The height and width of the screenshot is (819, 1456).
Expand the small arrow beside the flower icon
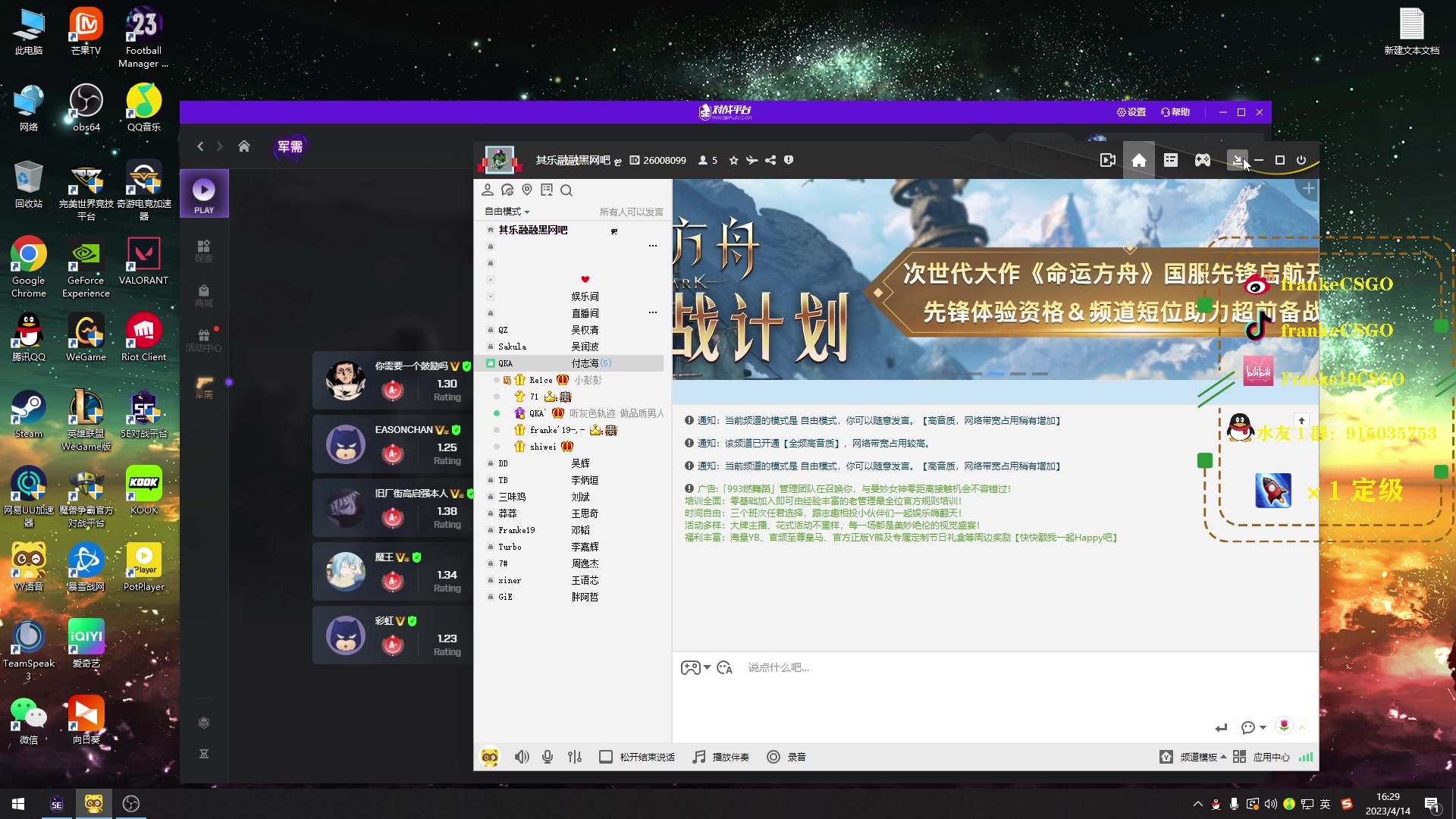1302,728
